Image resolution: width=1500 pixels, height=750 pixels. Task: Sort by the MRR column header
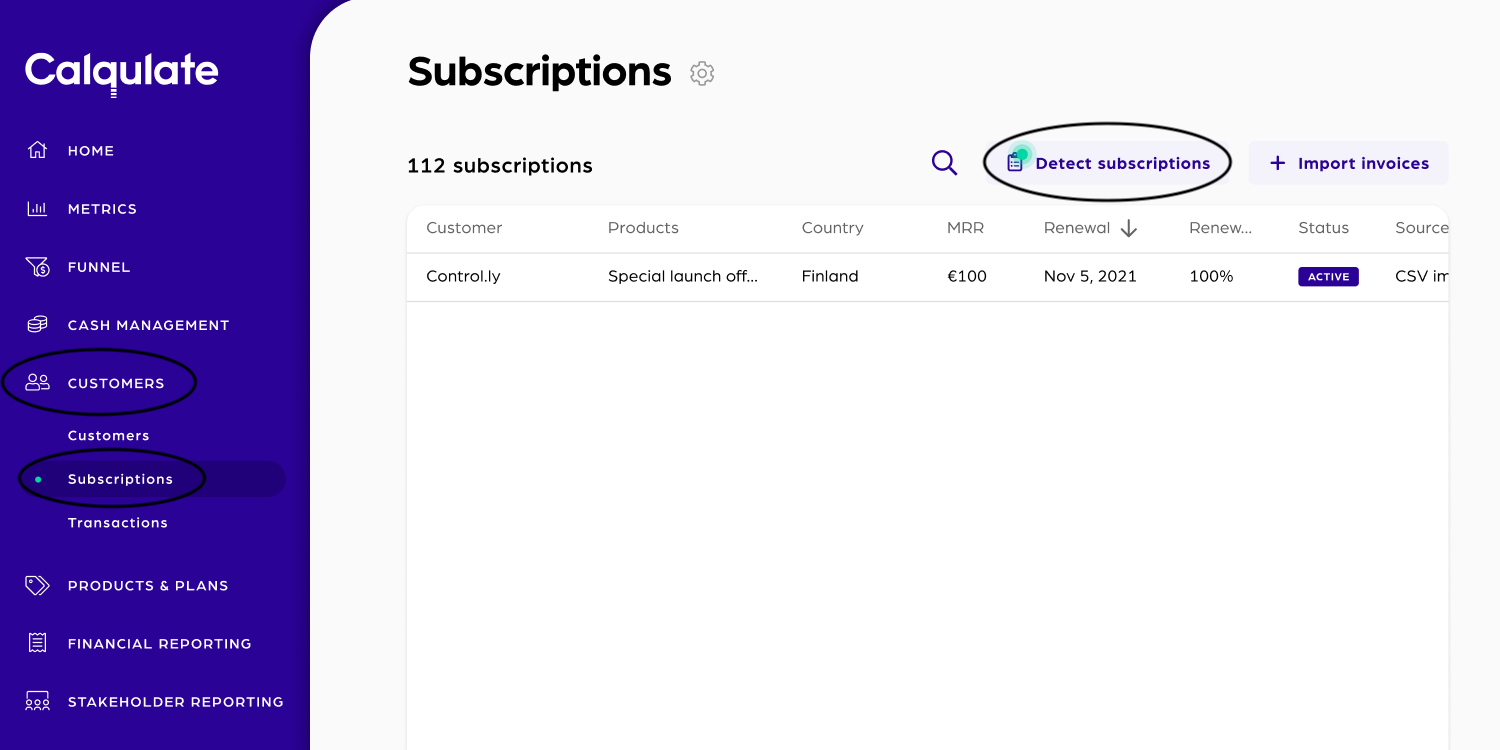pos(965,228)
